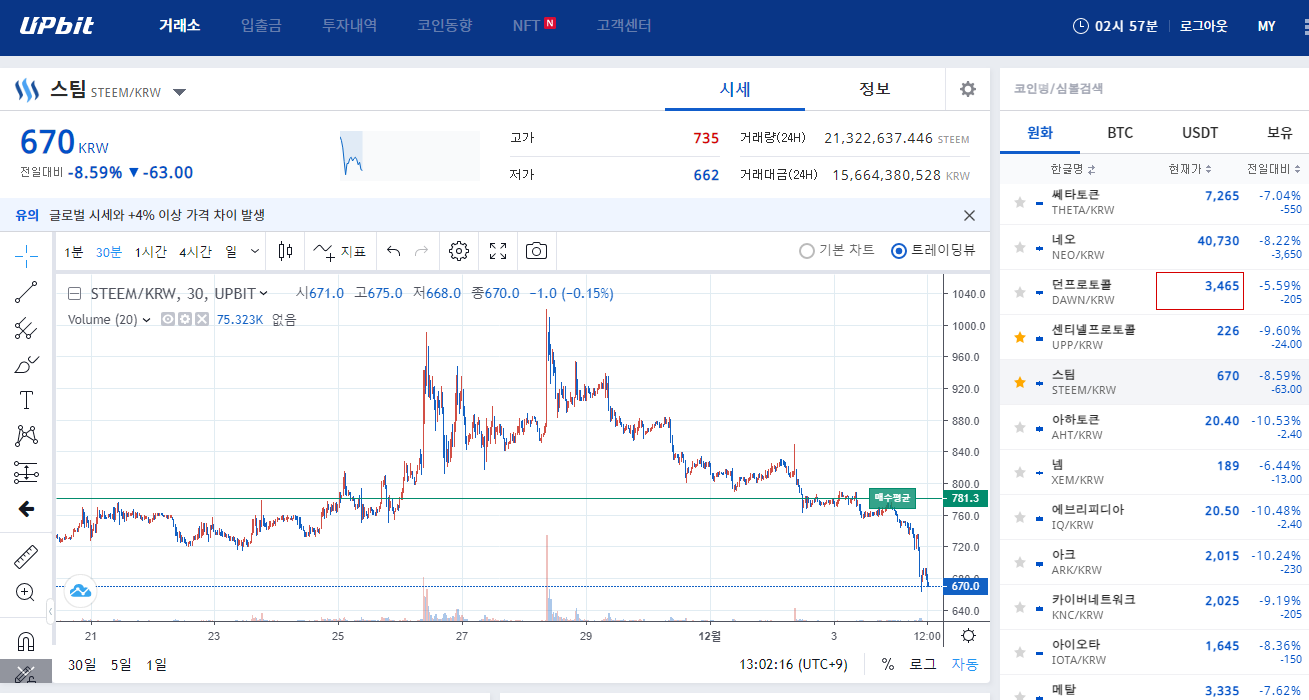Select the trend line drawing tool
The height and width of the screenshot is (700, 1309).
pos(26,292)
